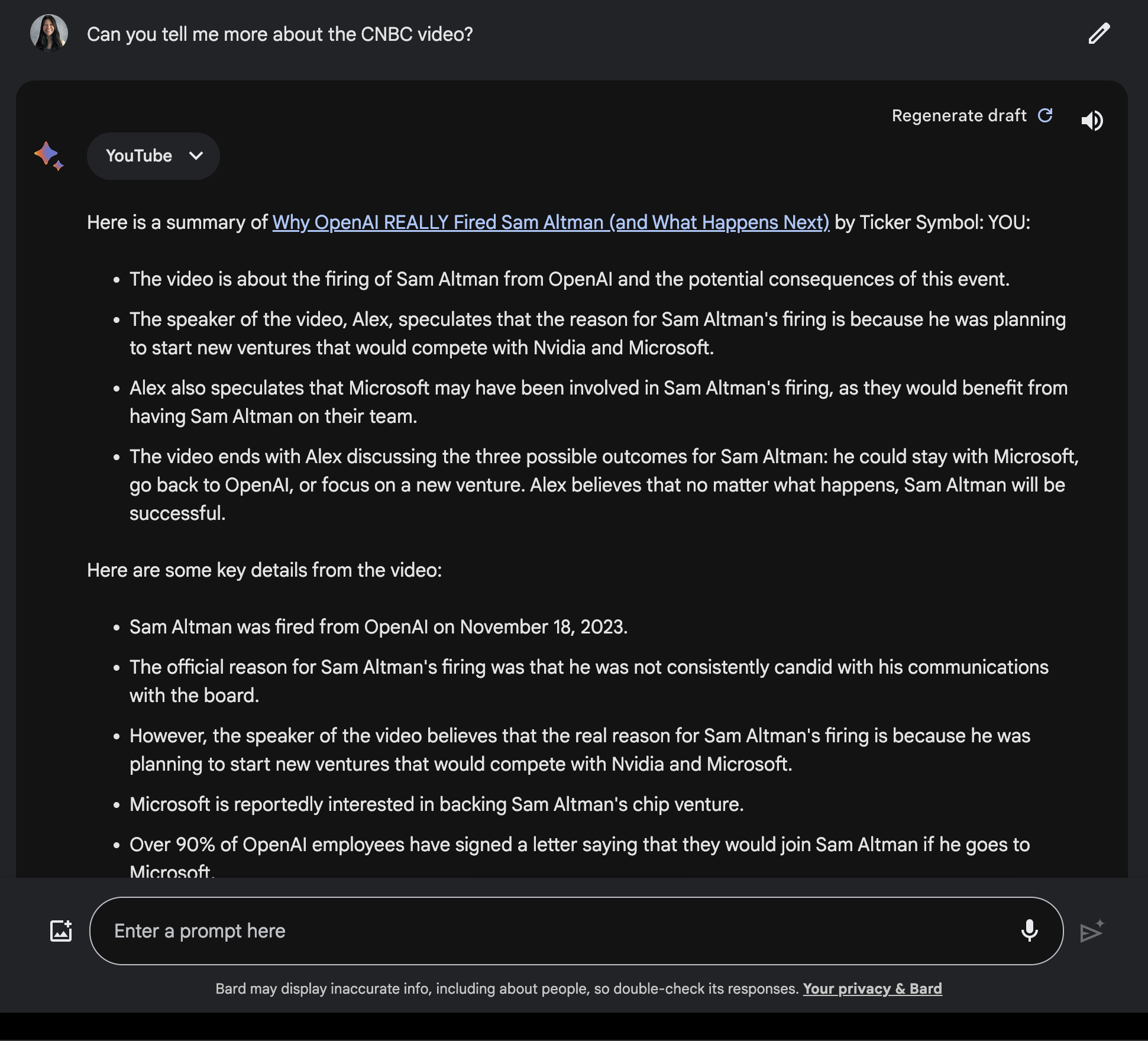Click the Microsoft chip venture bullet
This screenshot has width=1148, height=1041.
click(x=436, y=804)
